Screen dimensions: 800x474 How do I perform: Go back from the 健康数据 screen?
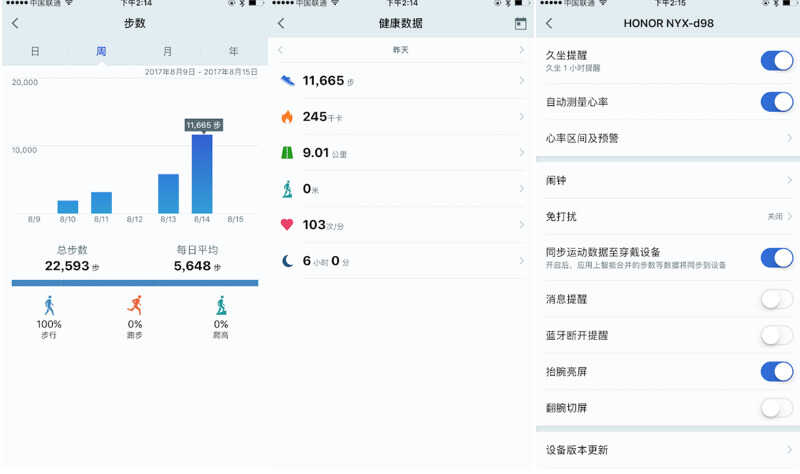[281, 23]
